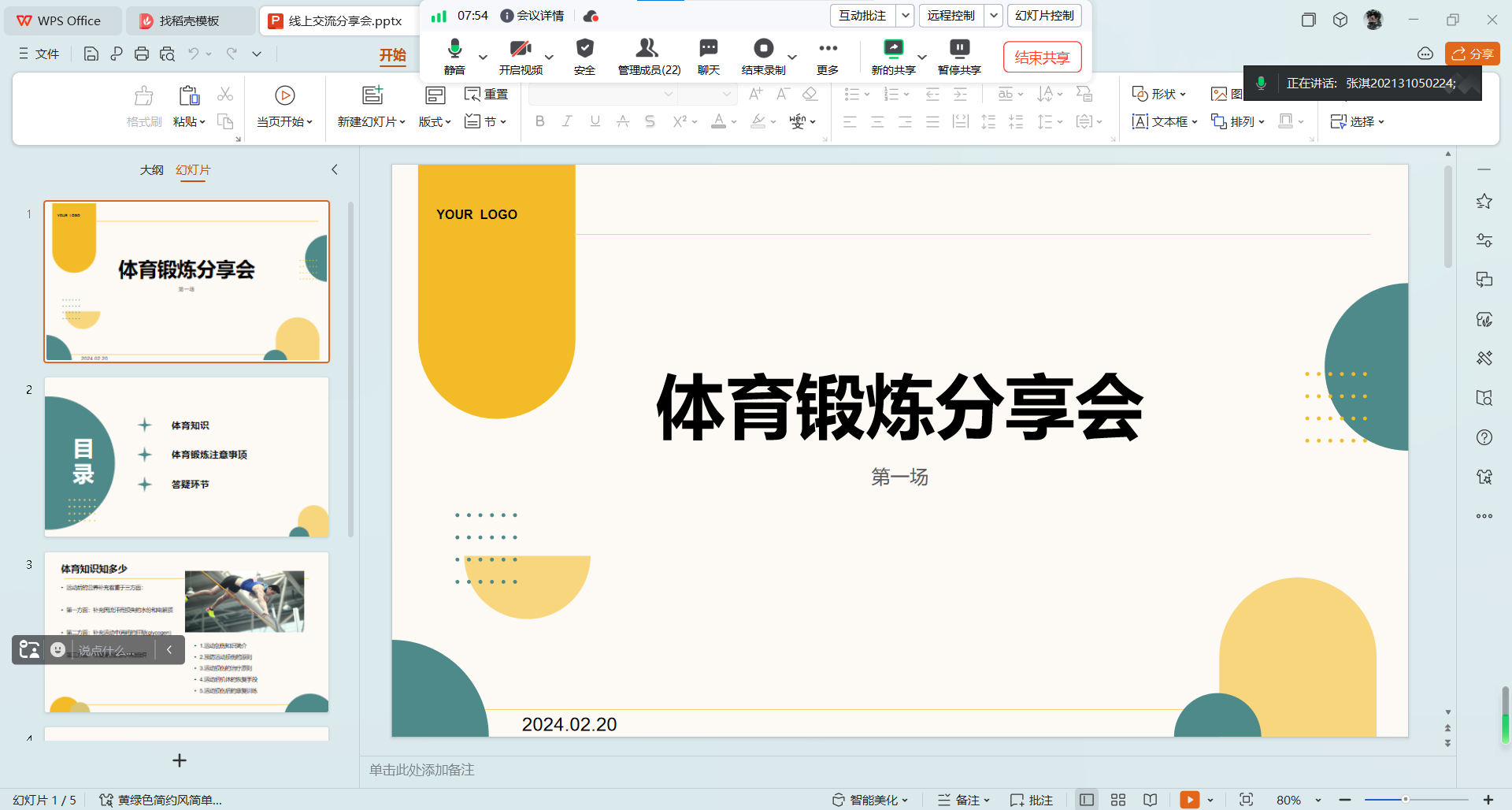Click the new slide icon
Screen dimensions: 1512x810
372,96
